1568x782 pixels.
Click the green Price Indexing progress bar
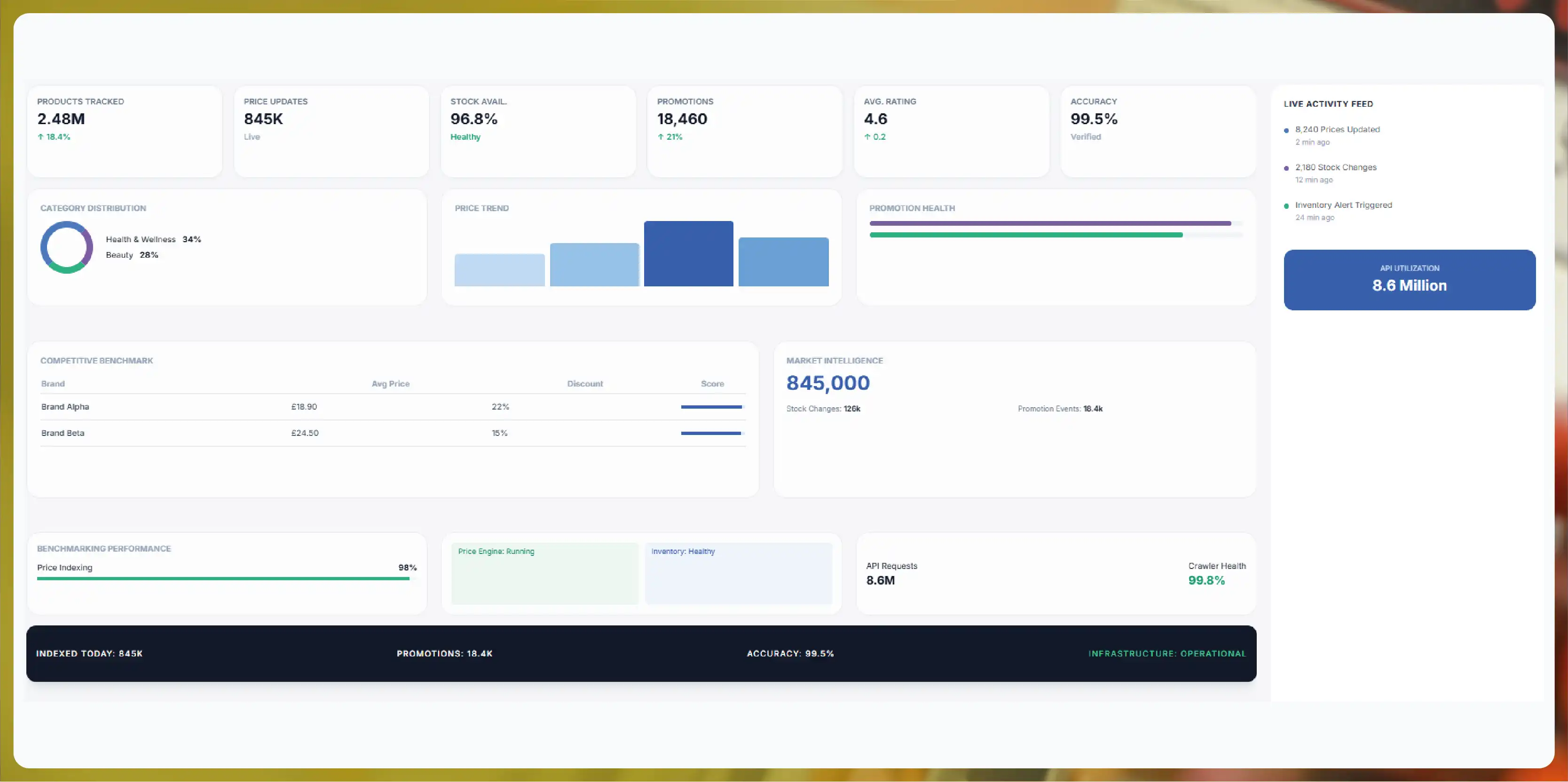click(223, 579)
